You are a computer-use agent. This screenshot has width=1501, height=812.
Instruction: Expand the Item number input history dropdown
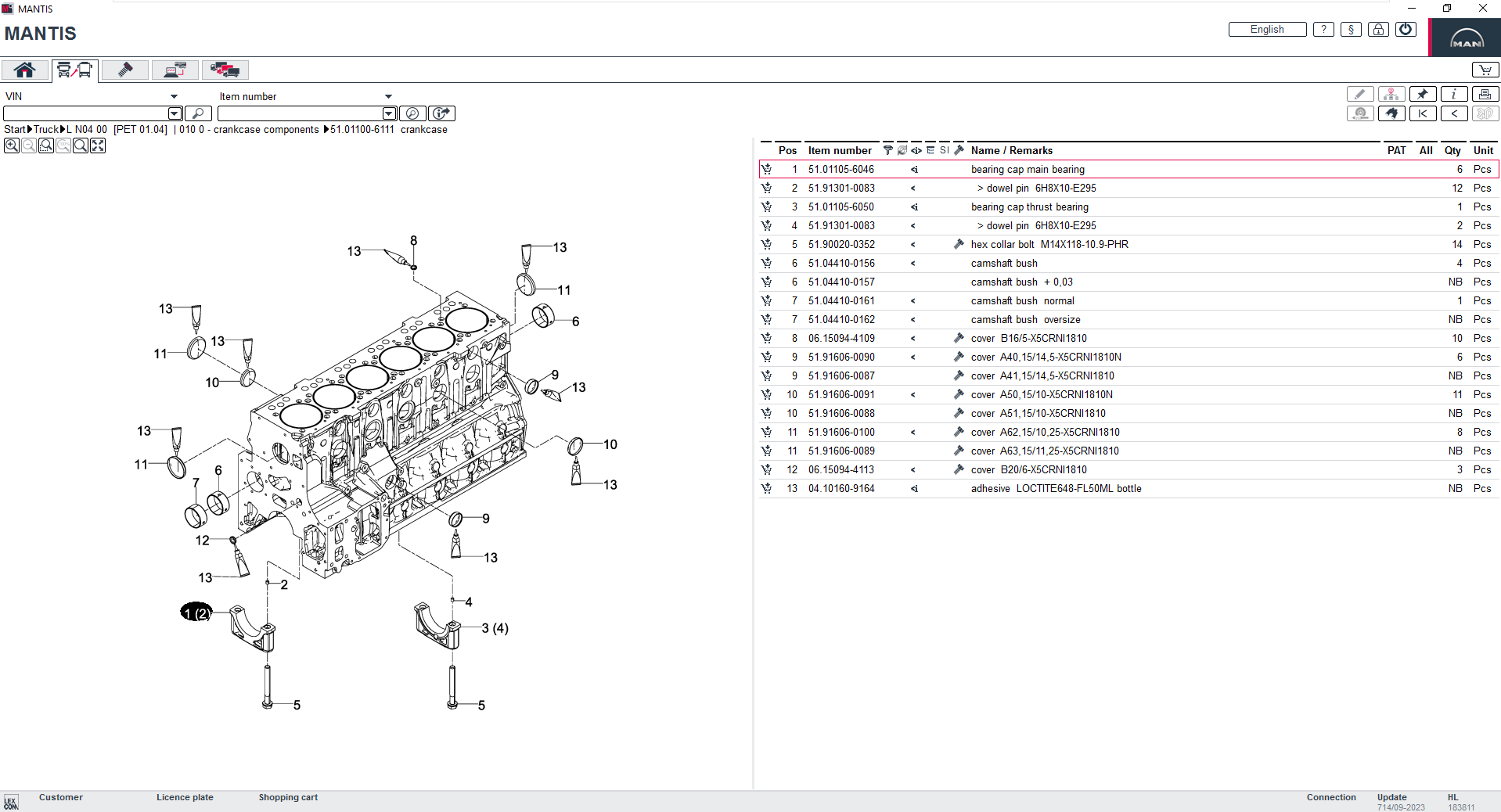[389, 114]
